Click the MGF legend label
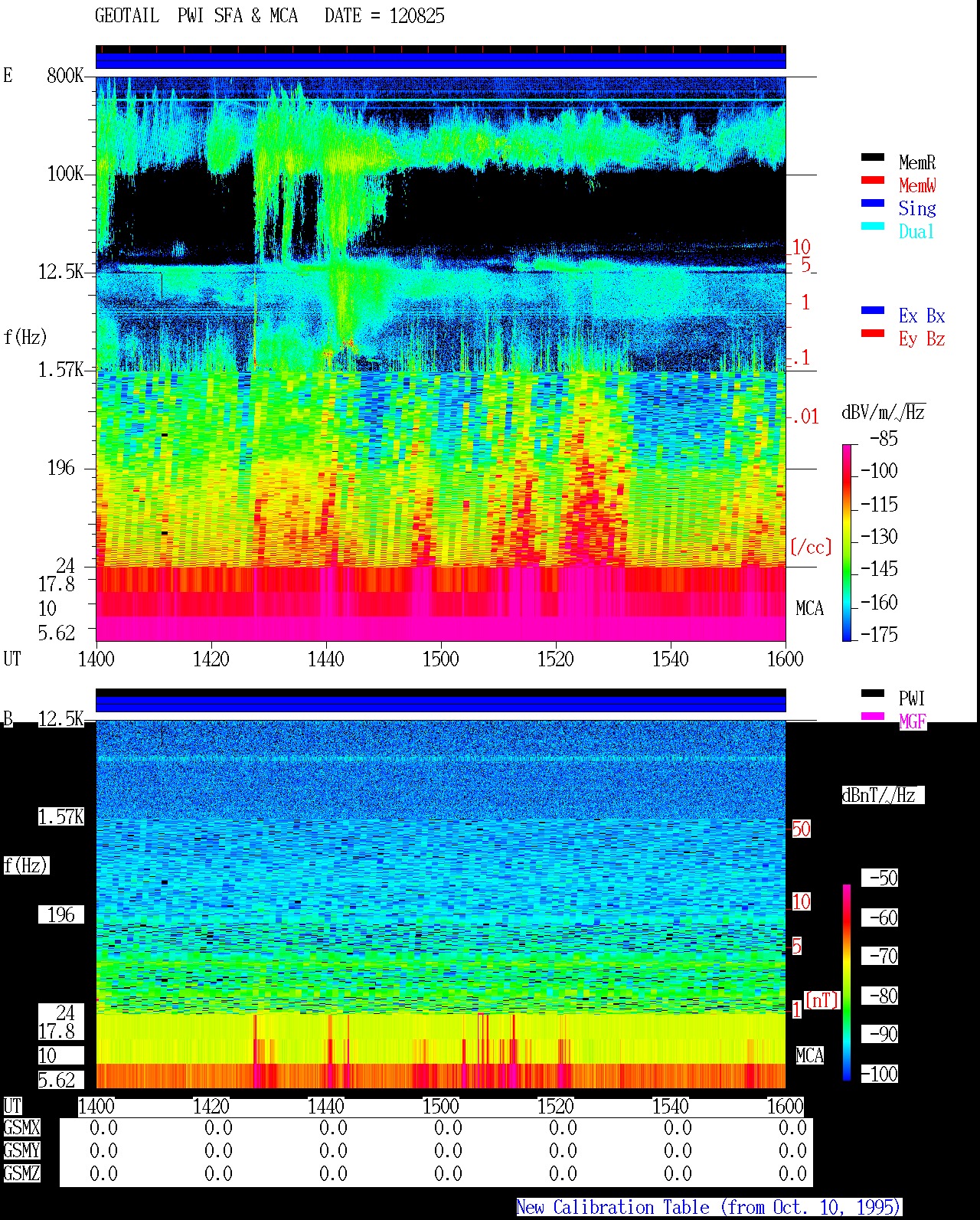Screen dimensions: 980x1220 coord(912,721)
